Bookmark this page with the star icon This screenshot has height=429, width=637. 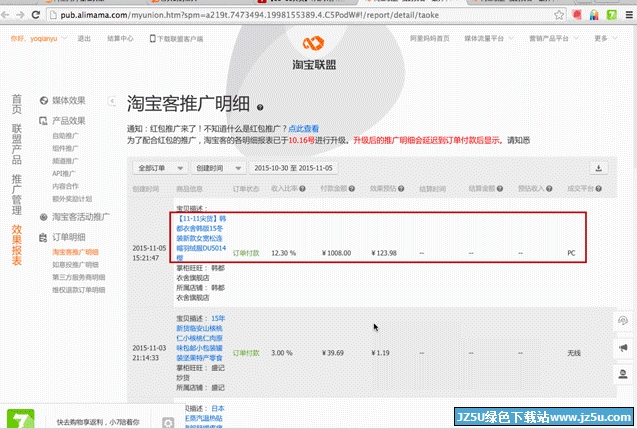pyautogui.click(x=559, y=15)
